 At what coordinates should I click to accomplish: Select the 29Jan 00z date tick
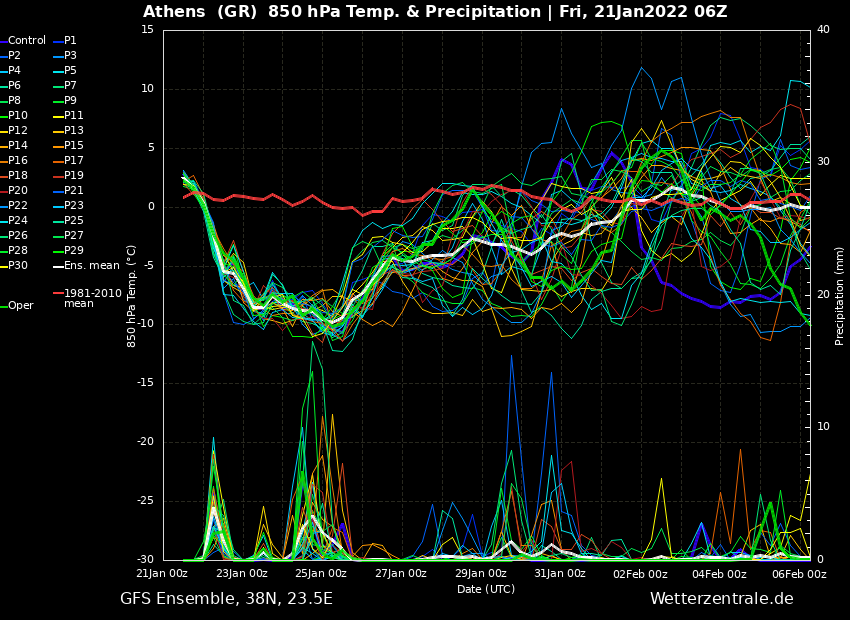480,573
